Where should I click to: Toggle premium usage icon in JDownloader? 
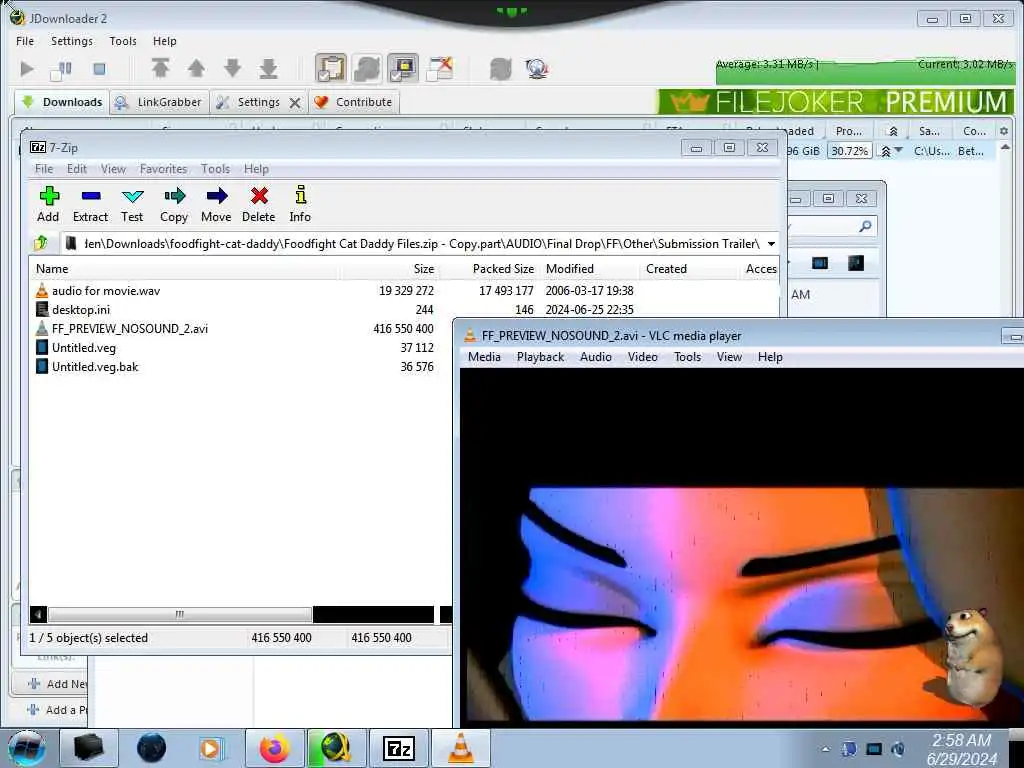(x=403, y=68)
